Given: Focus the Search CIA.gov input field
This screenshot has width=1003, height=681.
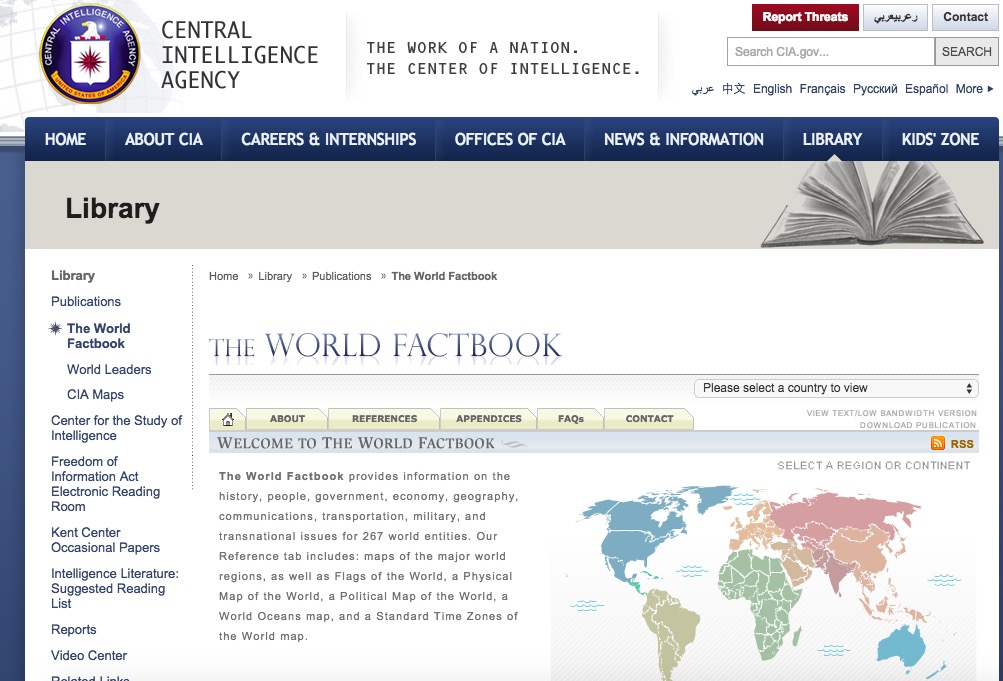Looking at the screenshot, I should (x=830, y=52).
